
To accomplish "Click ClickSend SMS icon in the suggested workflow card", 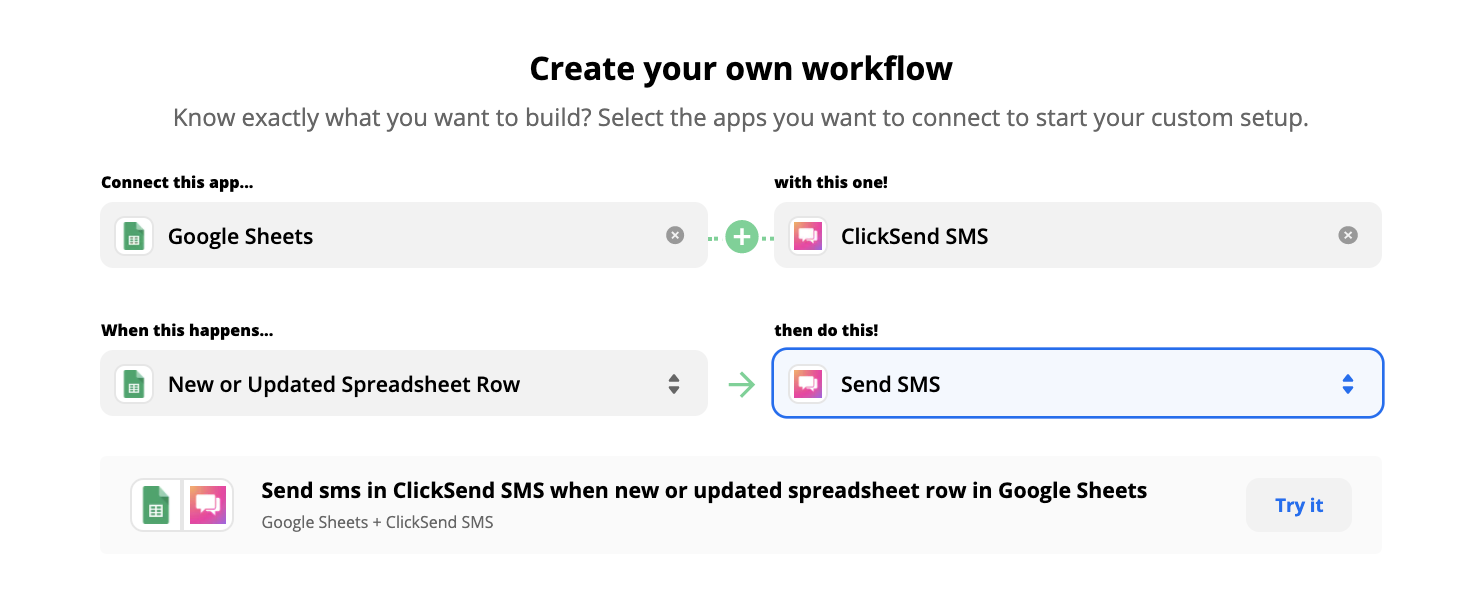I will point(208,505).
